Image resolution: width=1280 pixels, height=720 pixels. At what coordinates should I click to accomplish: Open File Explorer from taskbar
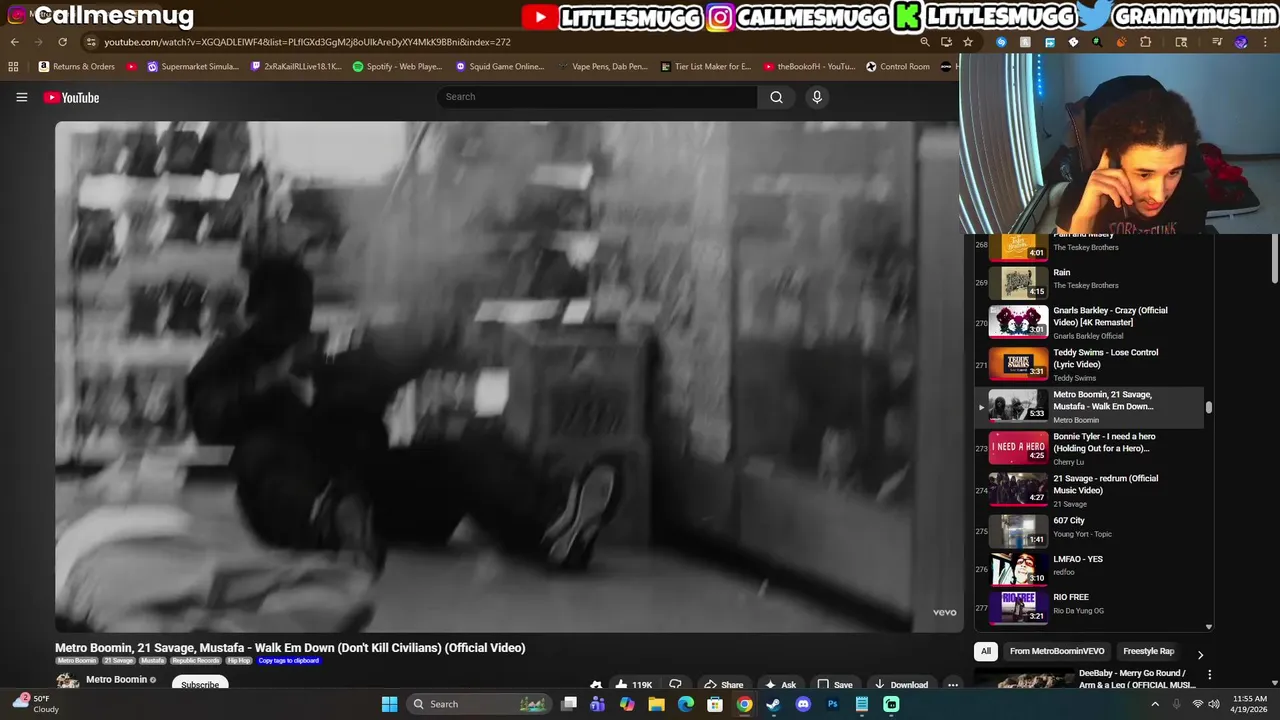pyautogui.click(x=656, y=704)
